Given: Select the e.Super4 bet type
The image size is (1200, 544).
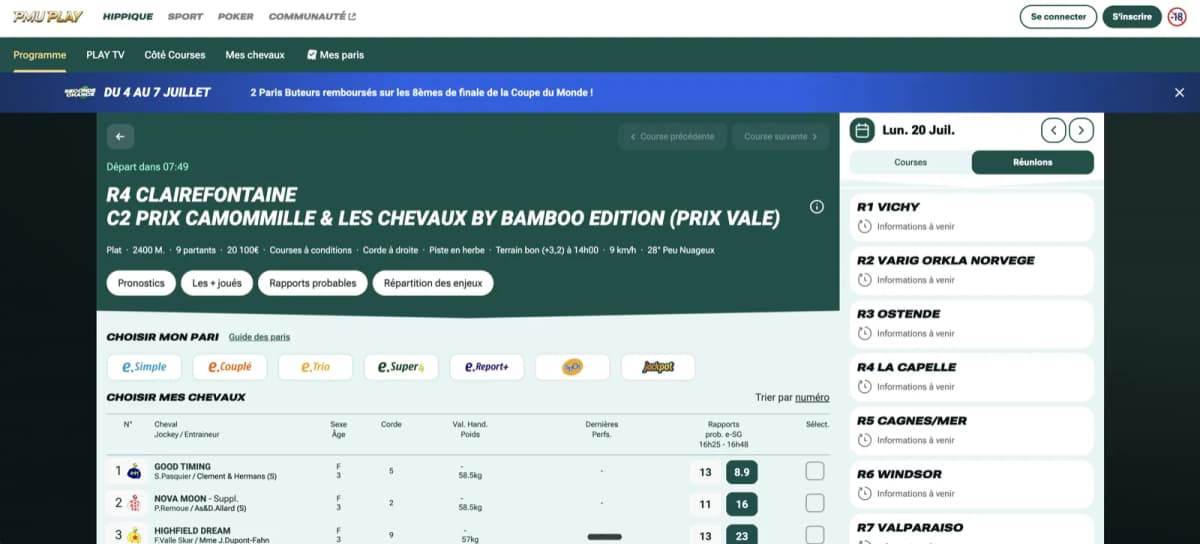Looking at the screenshot, I should pyautogui.click(x=401, y=367).
